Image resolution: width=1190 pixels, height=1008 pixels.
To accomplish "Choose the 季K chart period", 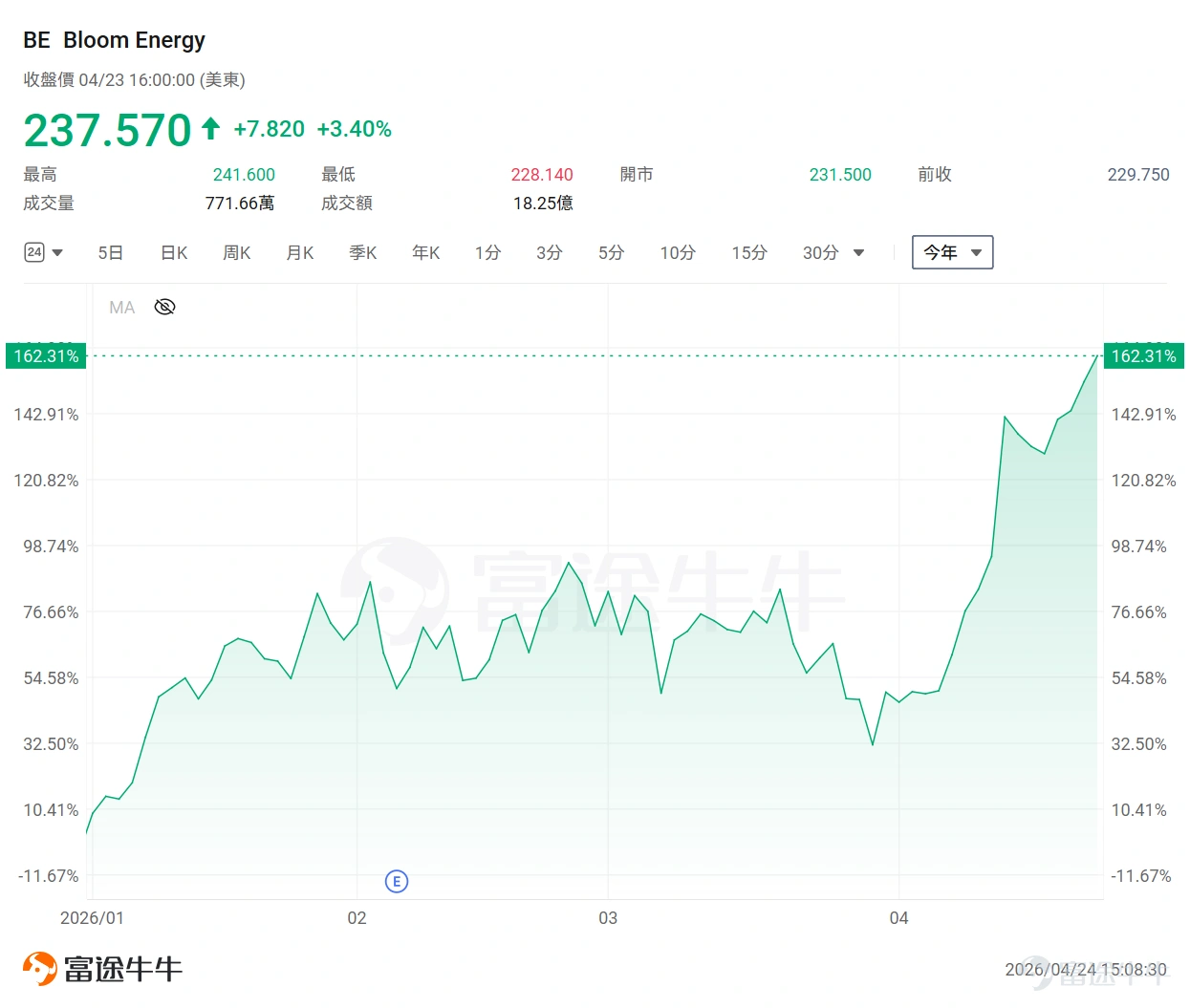I will coord(363,252).
